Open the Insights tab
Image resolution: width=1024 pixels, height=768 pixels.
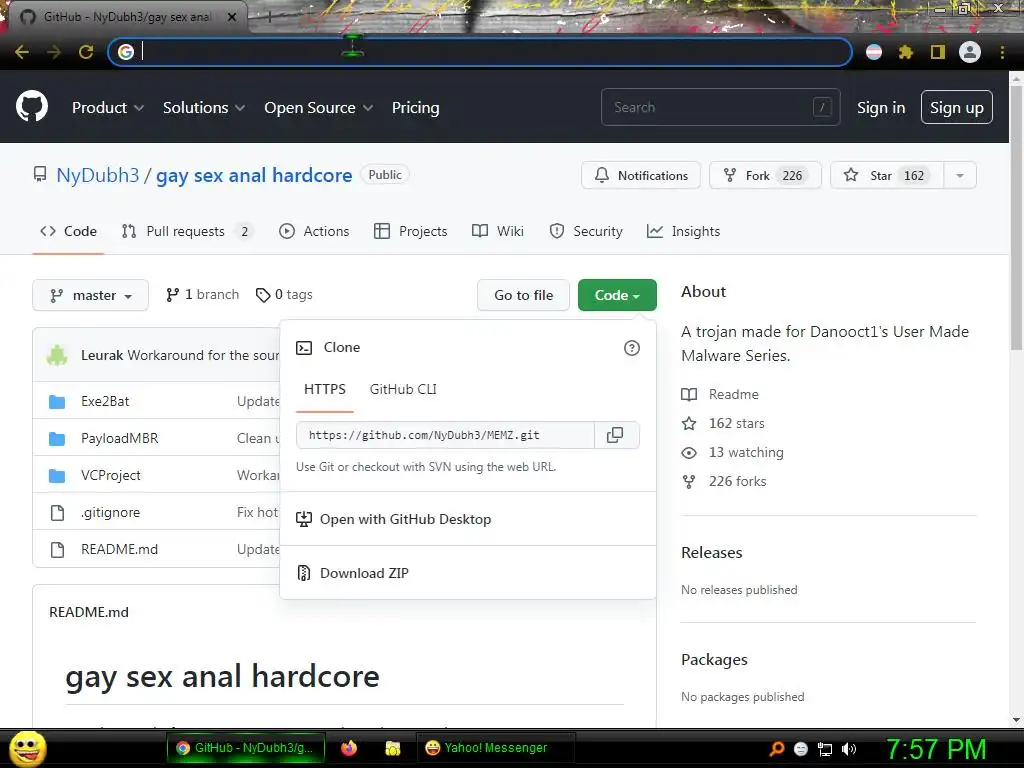[683, 231]
